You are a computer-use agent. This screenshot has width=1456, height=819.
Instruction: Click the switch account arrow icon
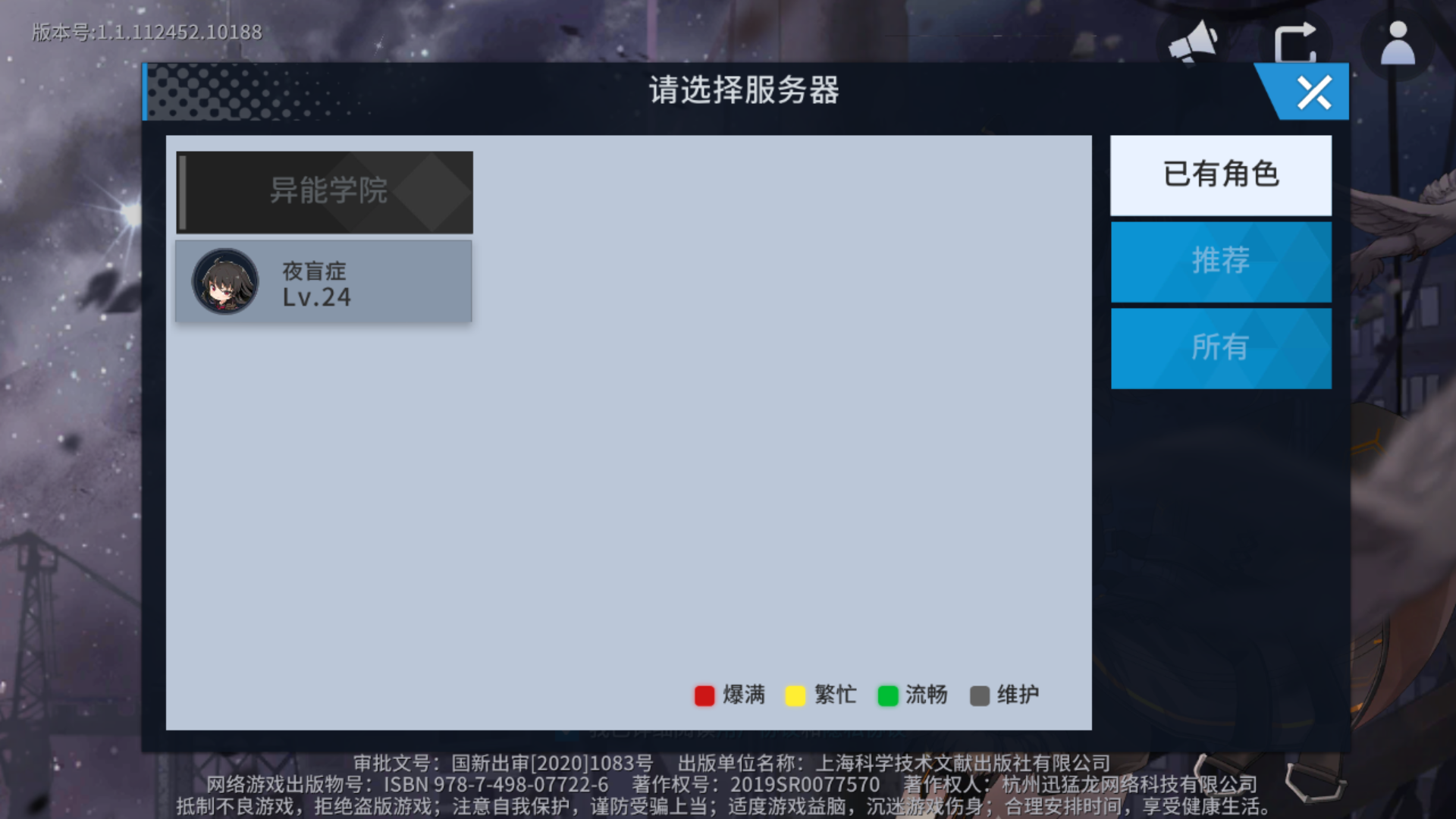[x=1294, y=43]
